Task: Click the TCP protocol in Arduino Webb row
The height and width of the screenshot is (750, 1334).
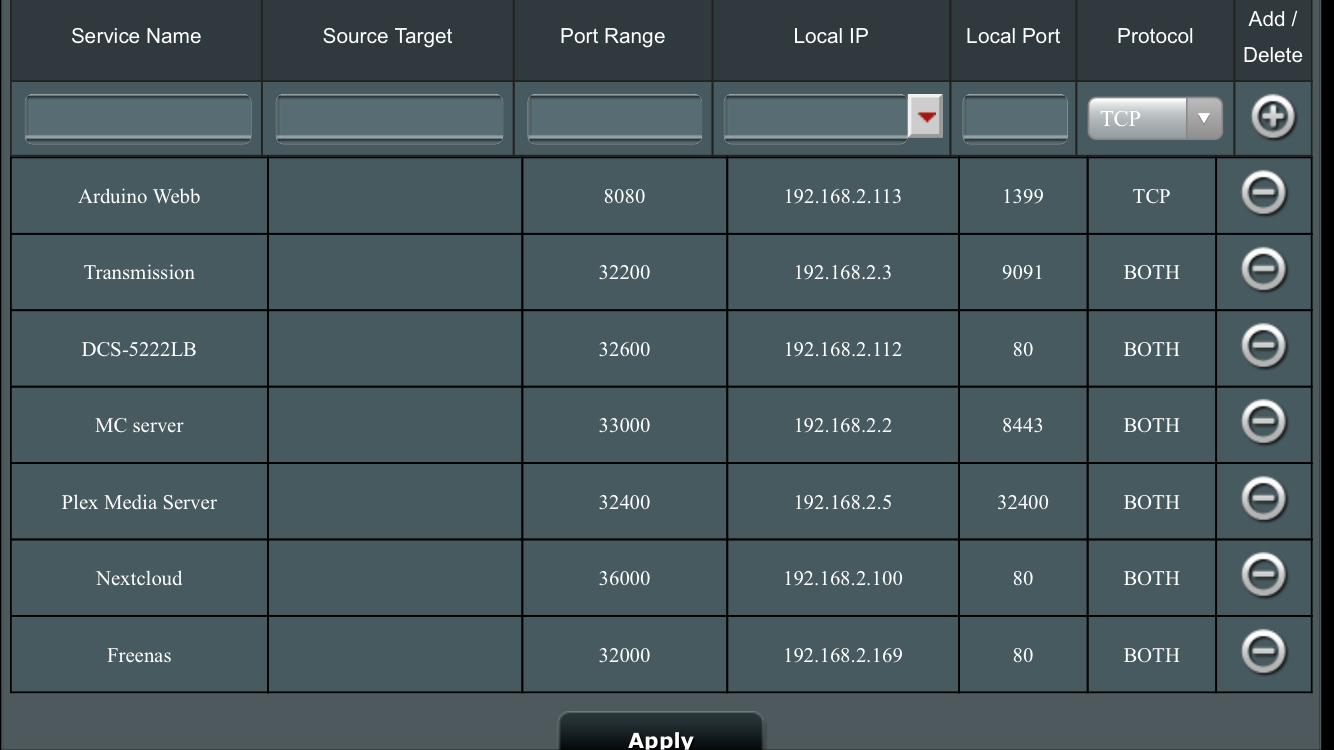Action: [x=1151, y=196]
